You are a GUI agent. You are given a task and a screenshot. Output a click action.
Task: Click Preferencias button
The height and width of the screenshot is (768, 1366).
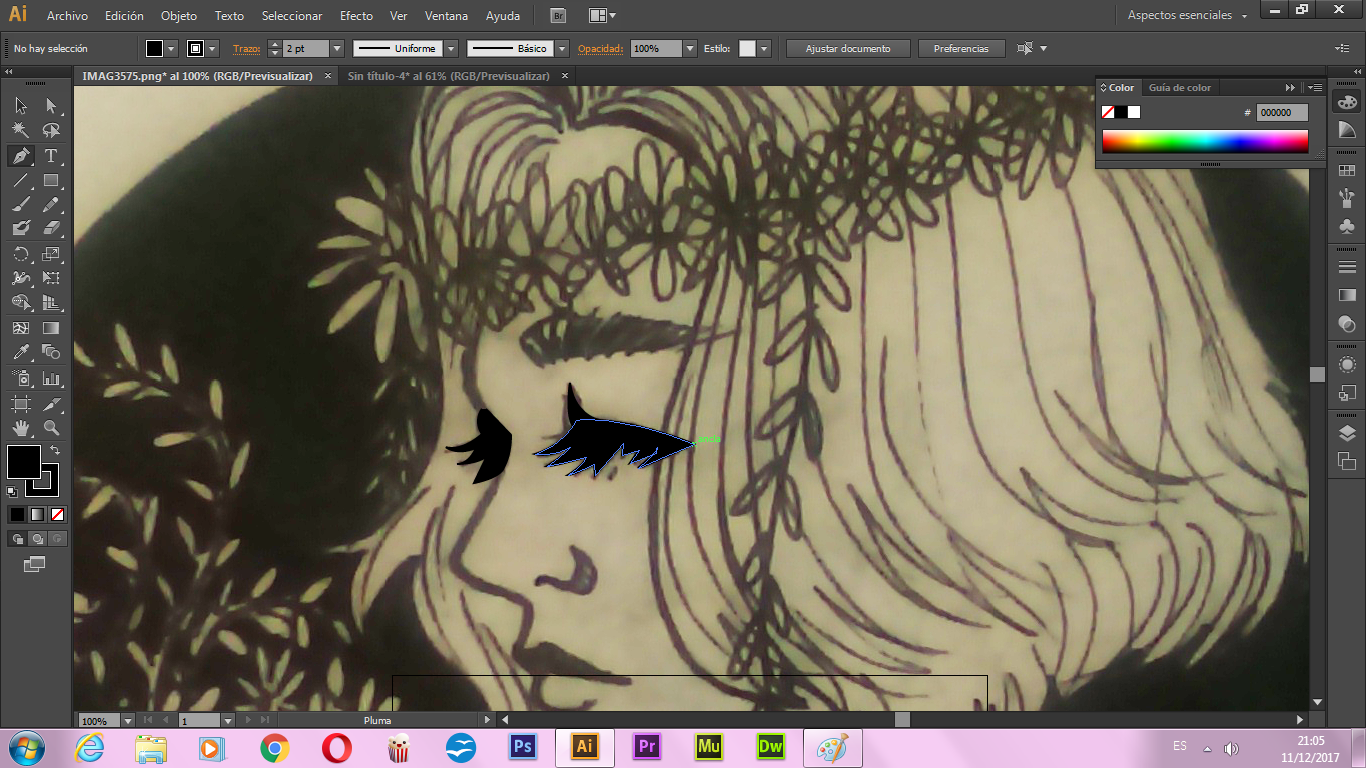[x=961, y=48]
